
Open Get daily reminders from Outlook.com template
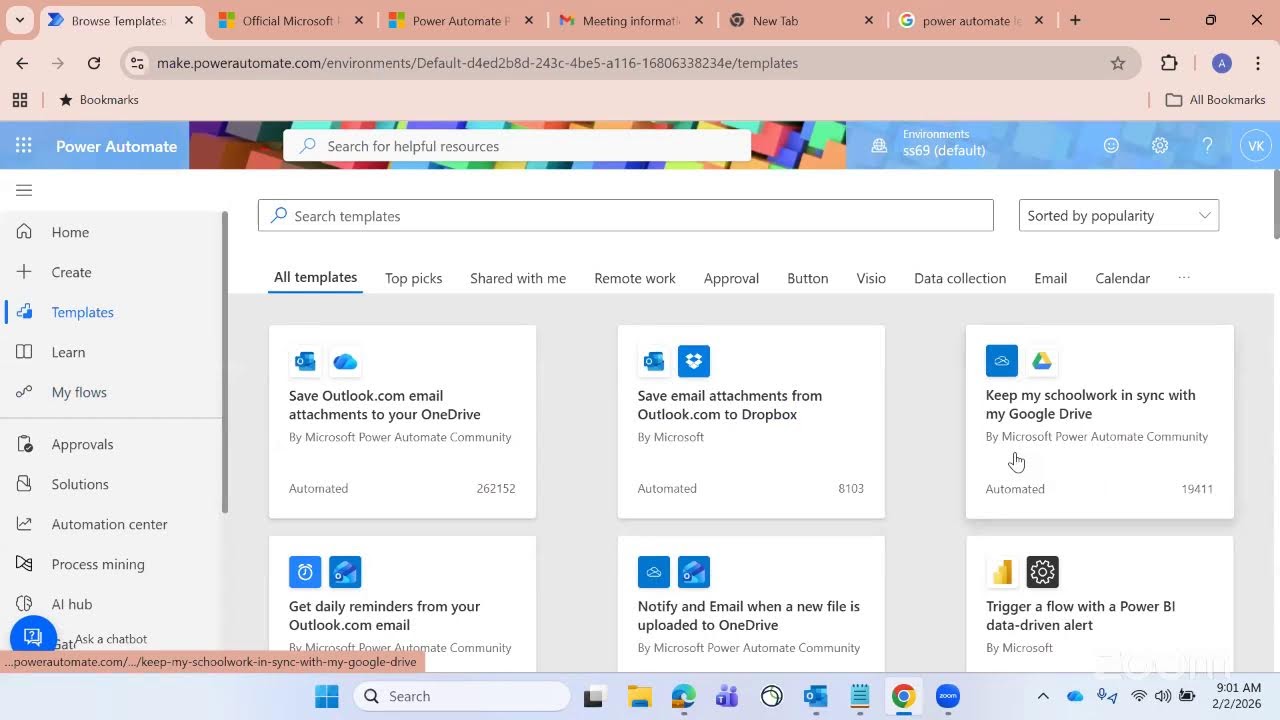pos(403,604)
